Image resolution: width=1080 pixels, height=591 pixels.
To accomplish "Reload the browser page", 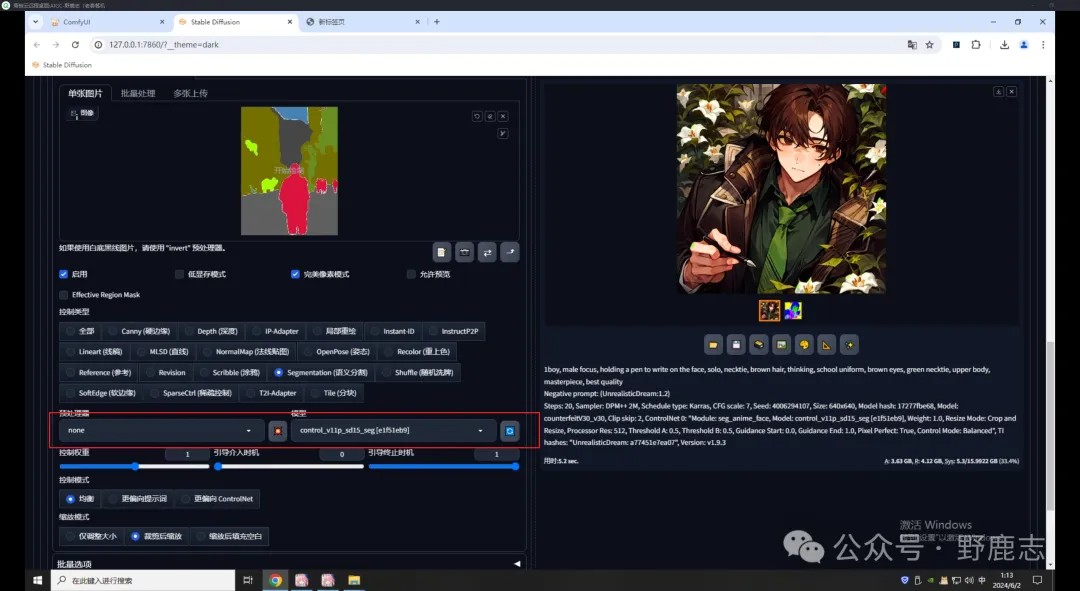I will pos(75,45).
